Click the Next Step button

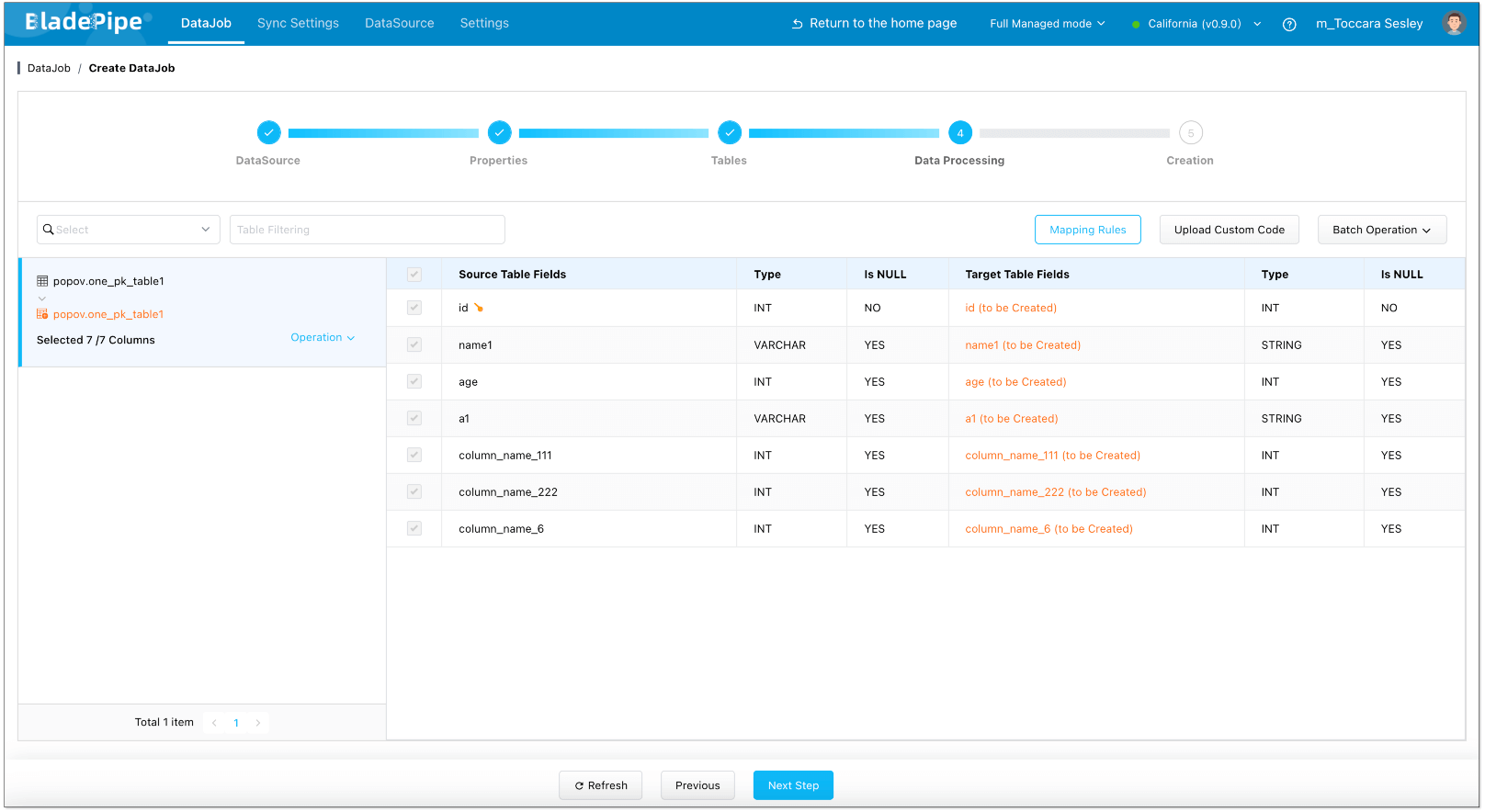pyautogui.click(x=793, y=785)
